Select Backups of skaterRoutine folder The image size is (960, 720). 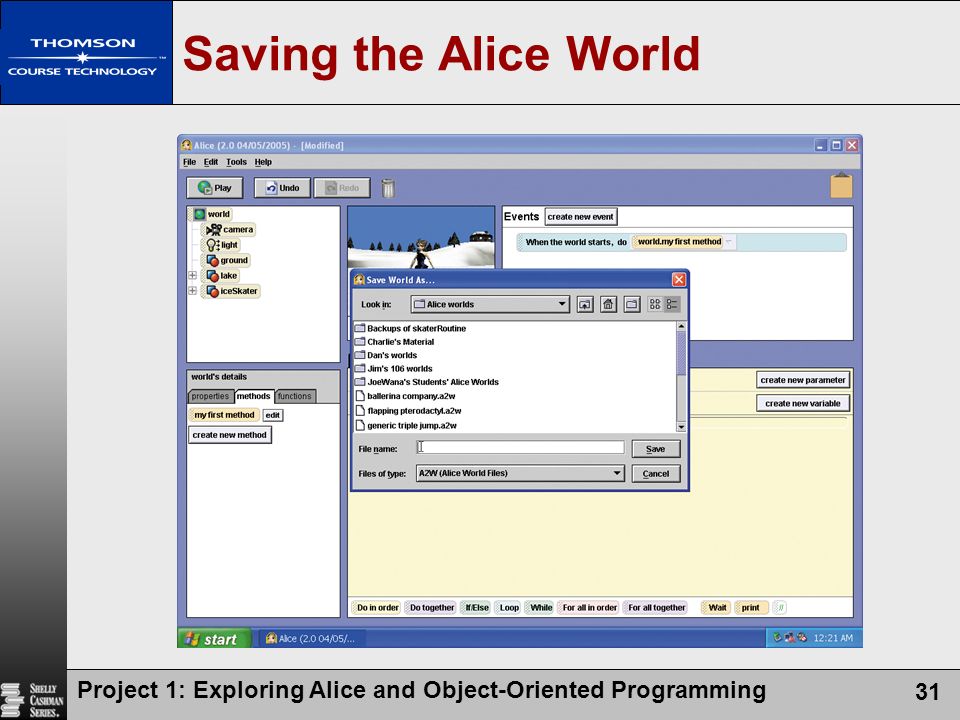(410, 328)
